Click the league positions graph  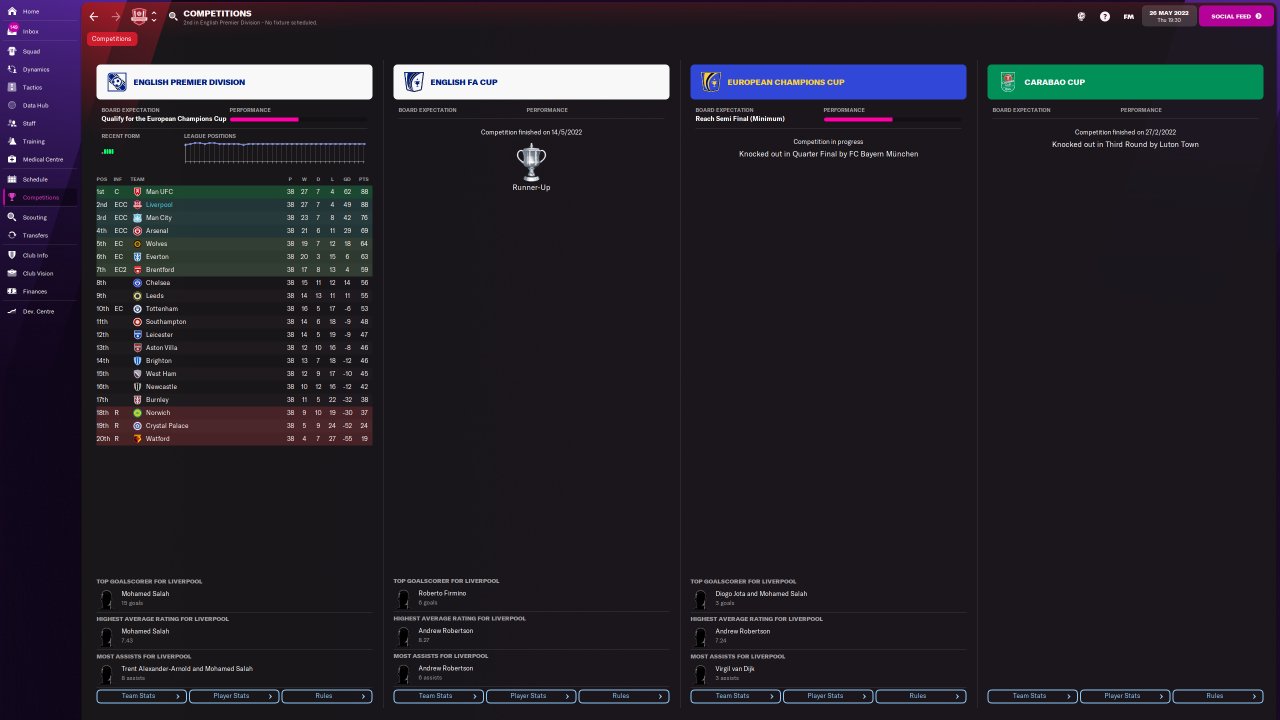[x=275, y=151]
